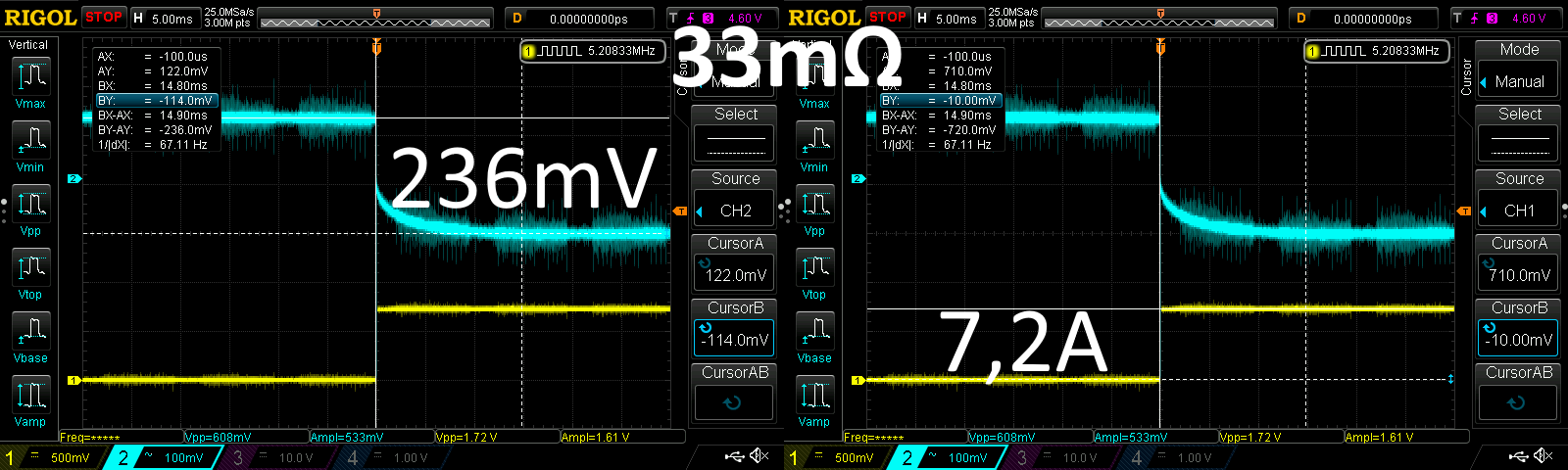Open Select cursor-type option in right scope
This screenshot has height=470, width=1568.
pos(1519,145)
